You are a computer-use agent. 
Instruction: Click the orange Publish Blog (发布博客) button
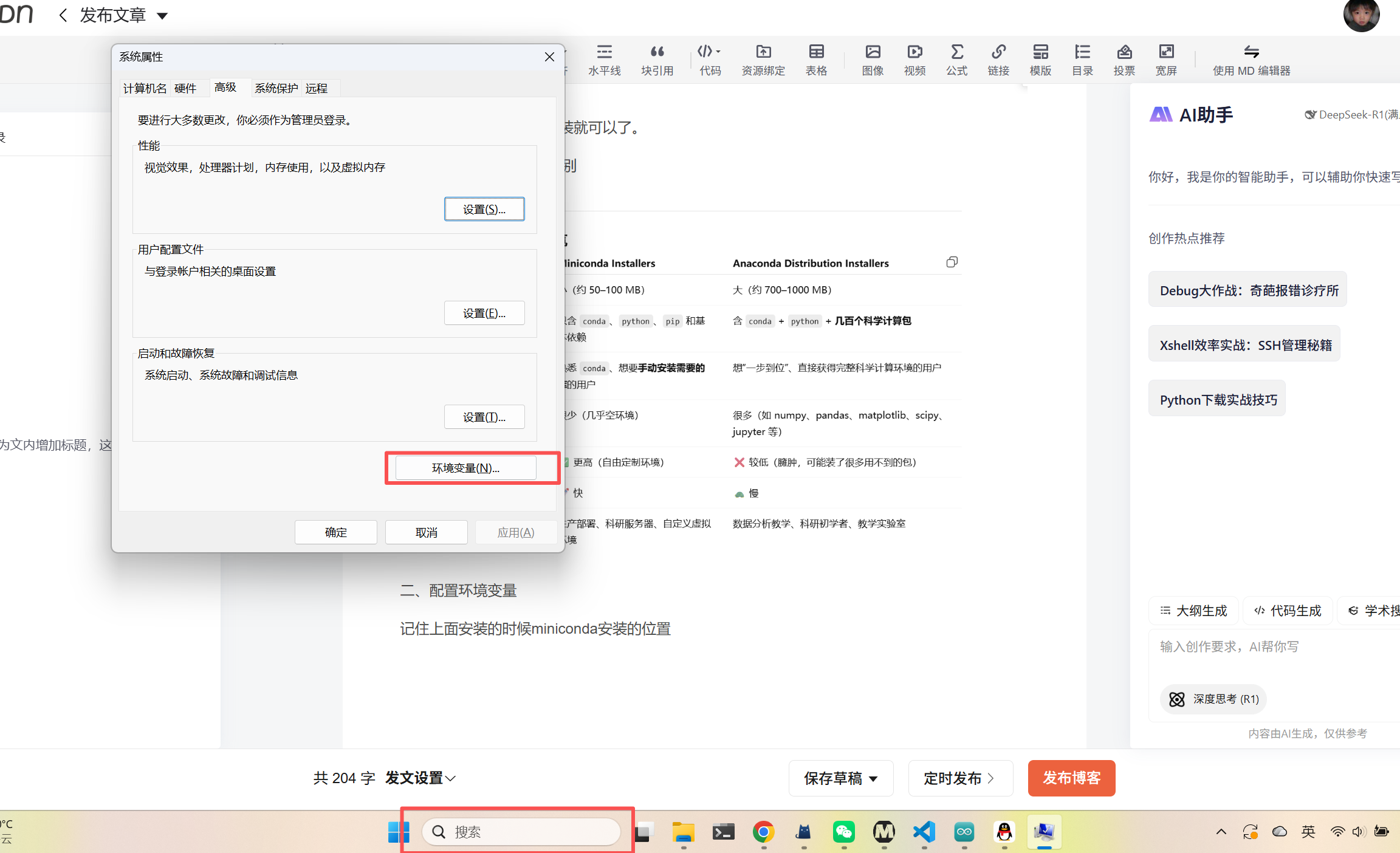[x=1071, y=778]
